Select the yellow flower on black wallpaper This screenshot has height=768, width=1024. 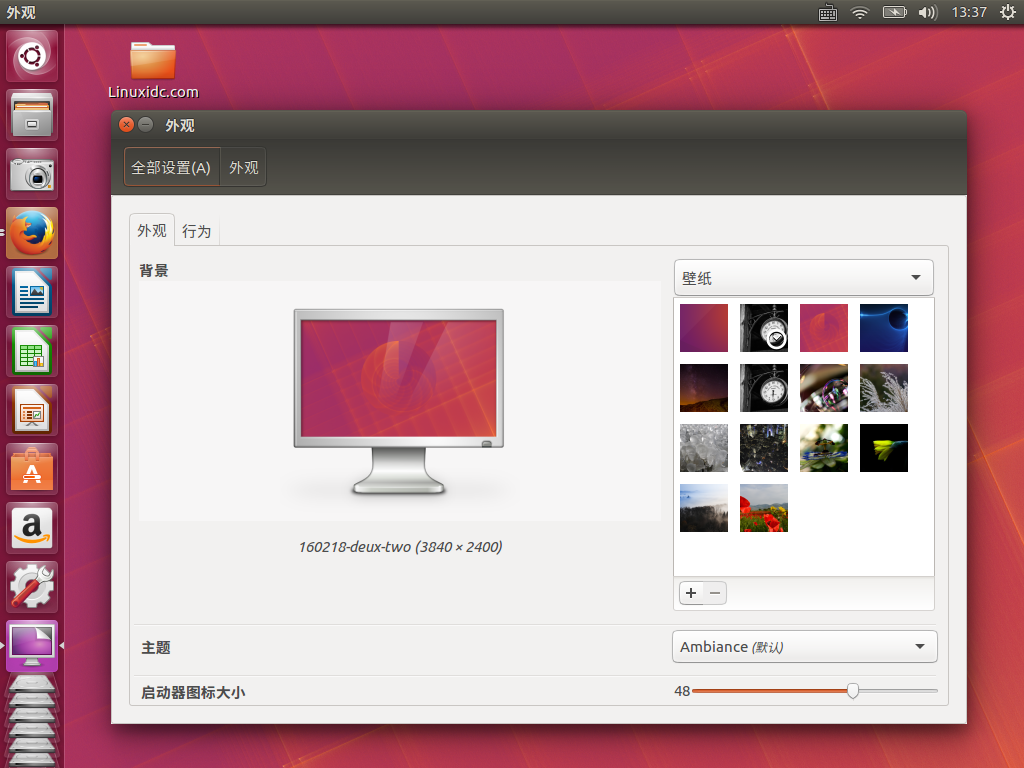(x=884, y=448)
